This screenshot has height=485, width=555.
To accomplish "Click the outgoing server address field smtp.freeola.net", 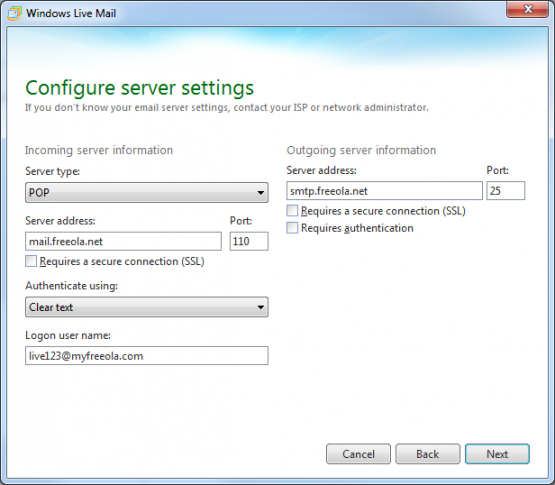I will pos(384,191).
